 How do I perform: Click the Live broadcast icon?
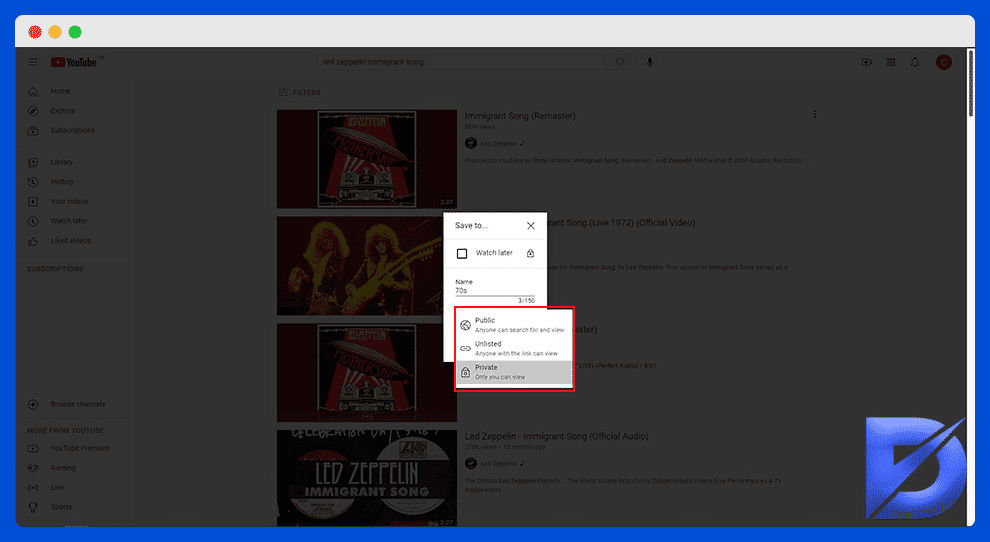(33, 488)
